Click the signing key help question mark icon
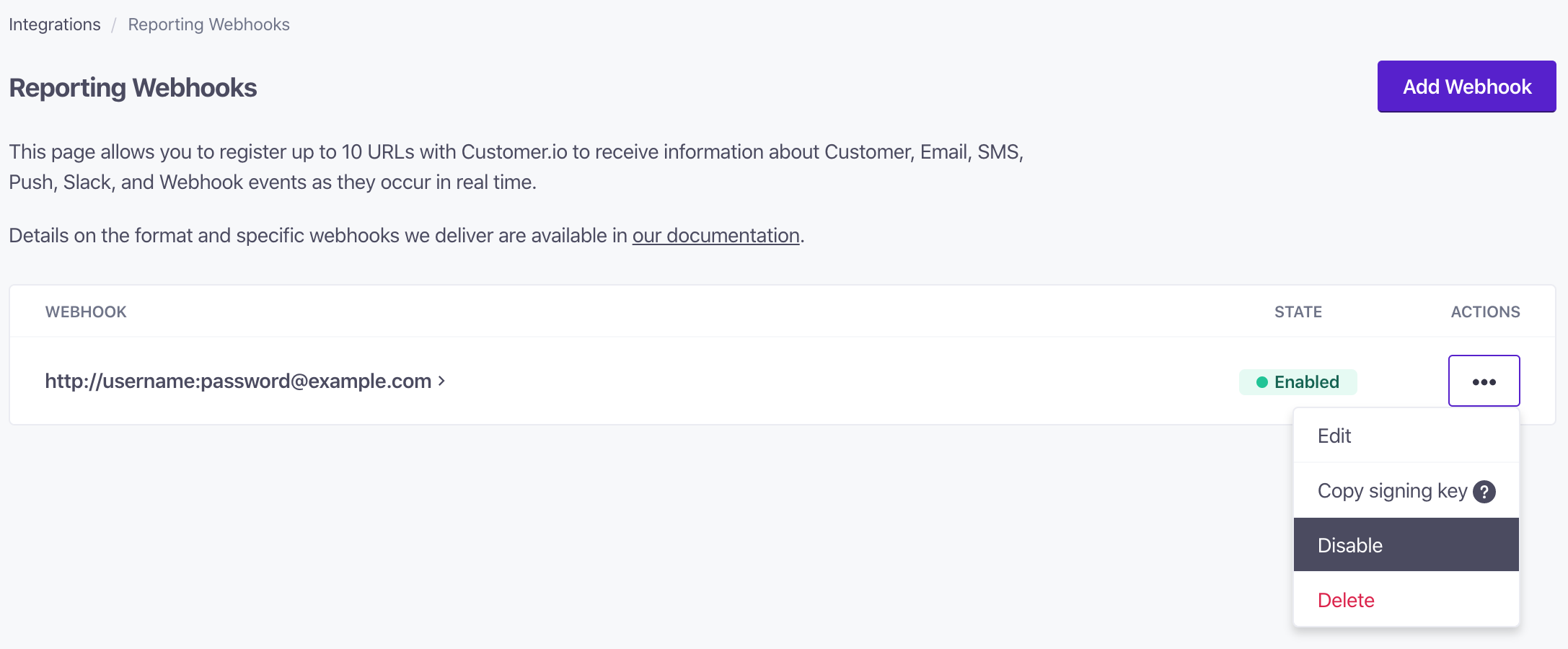The width and height of the screenshot is (1568, 649). coord(1484,492)
